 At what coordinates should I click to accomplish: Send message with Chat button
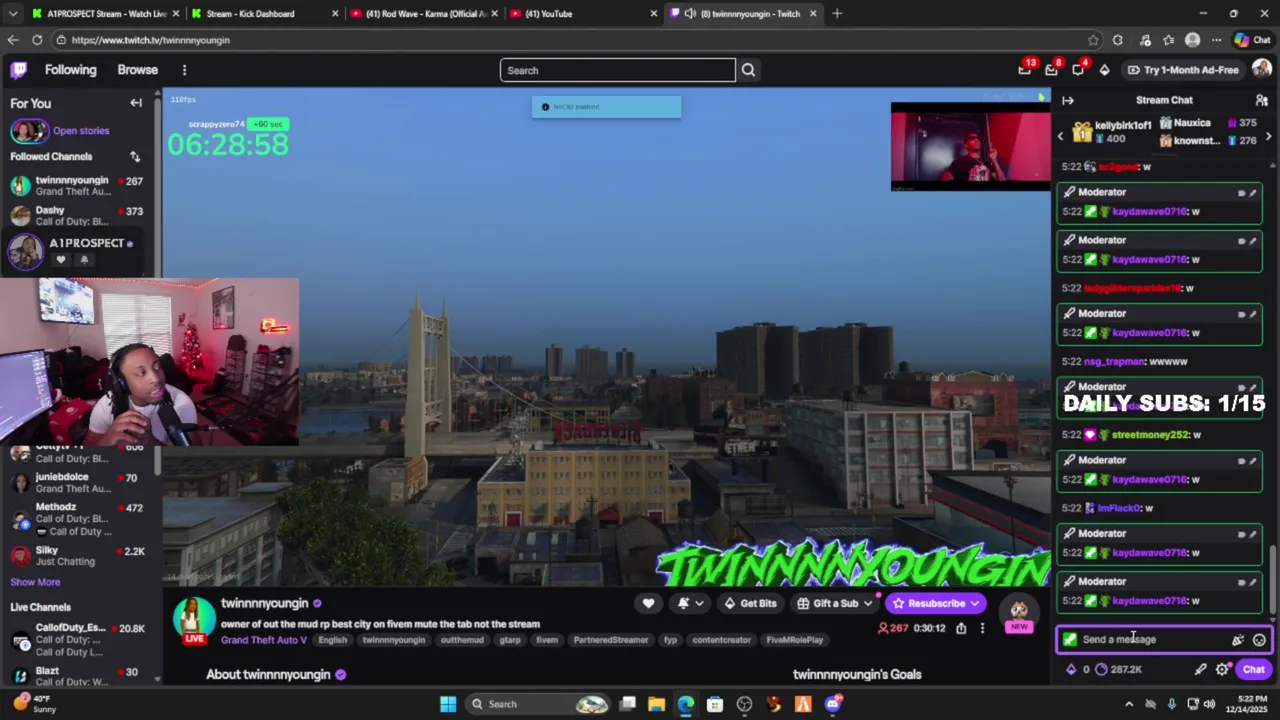[1253, 670]
